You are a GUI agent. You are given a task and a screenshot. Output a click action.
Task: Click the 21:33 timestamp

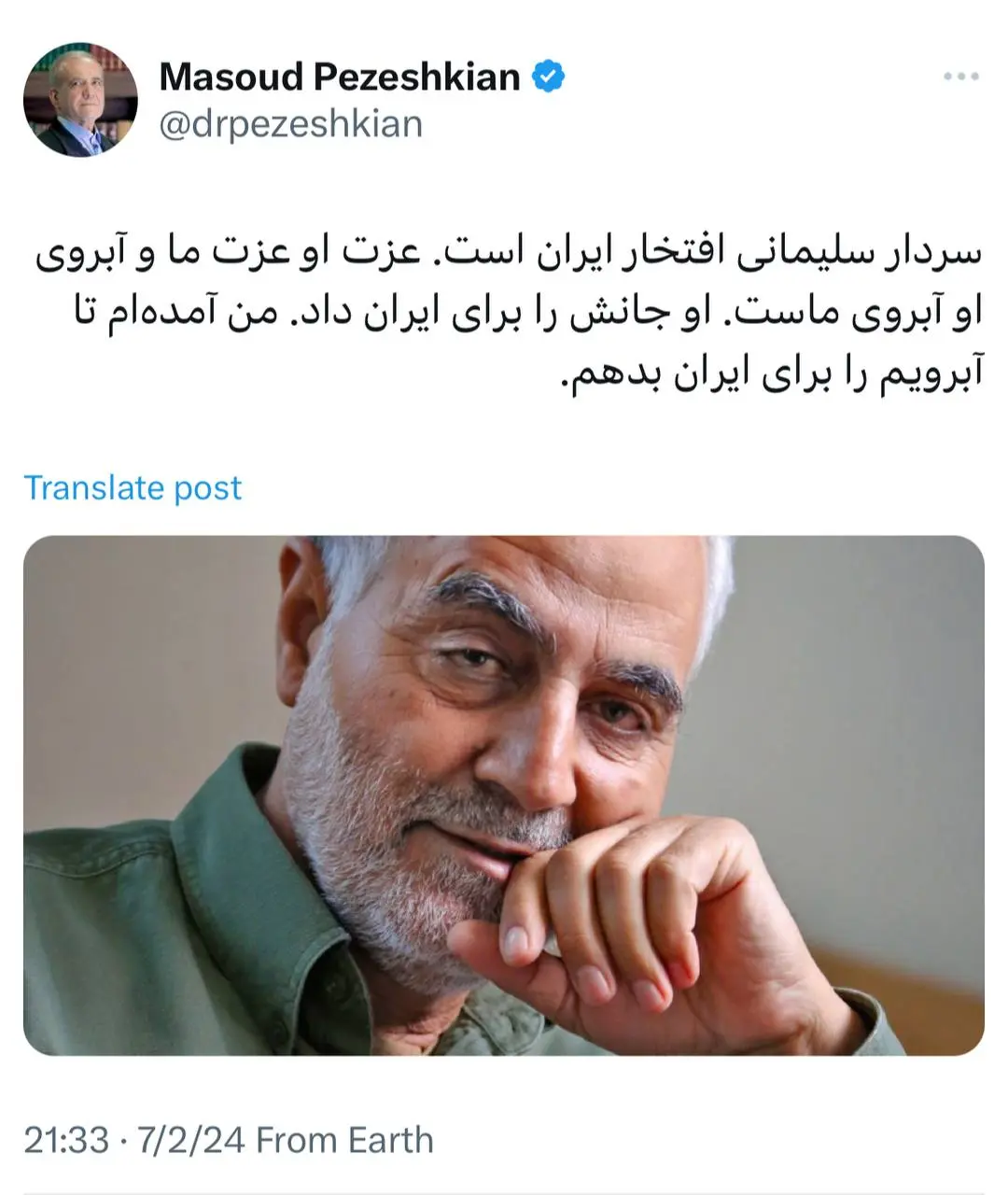coord(65,1140)
